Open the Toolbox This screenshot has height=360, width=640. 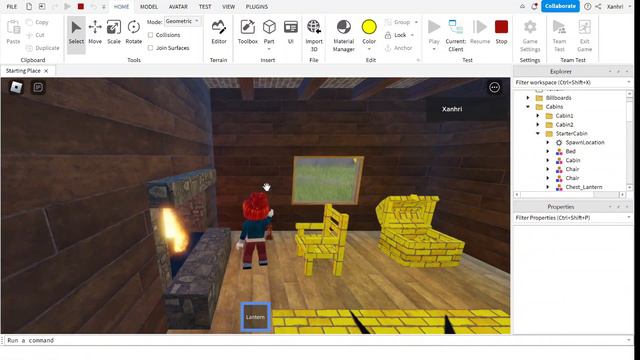pyautogui.click(x=247, y=32)
